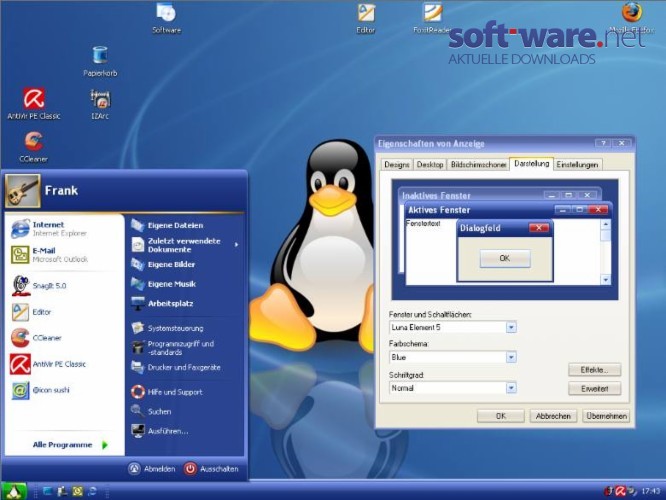Click the Aktives Fenster preview title bar
666x500 pixels.
508,210
